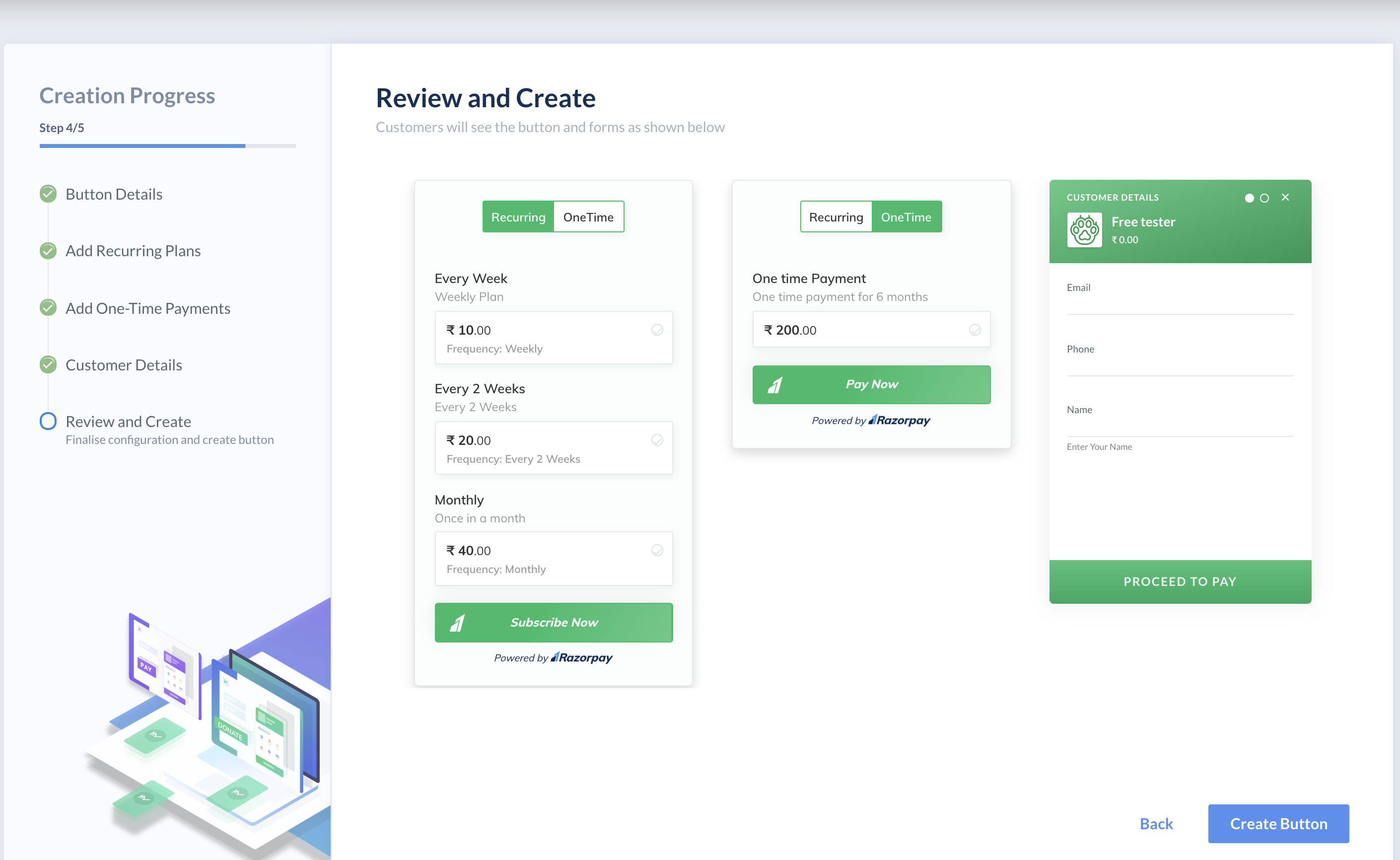This screenshot has height=860, width=1400.
Task: Click the 'One time payment for 6 months' text
Action: (x=840, y=297)
